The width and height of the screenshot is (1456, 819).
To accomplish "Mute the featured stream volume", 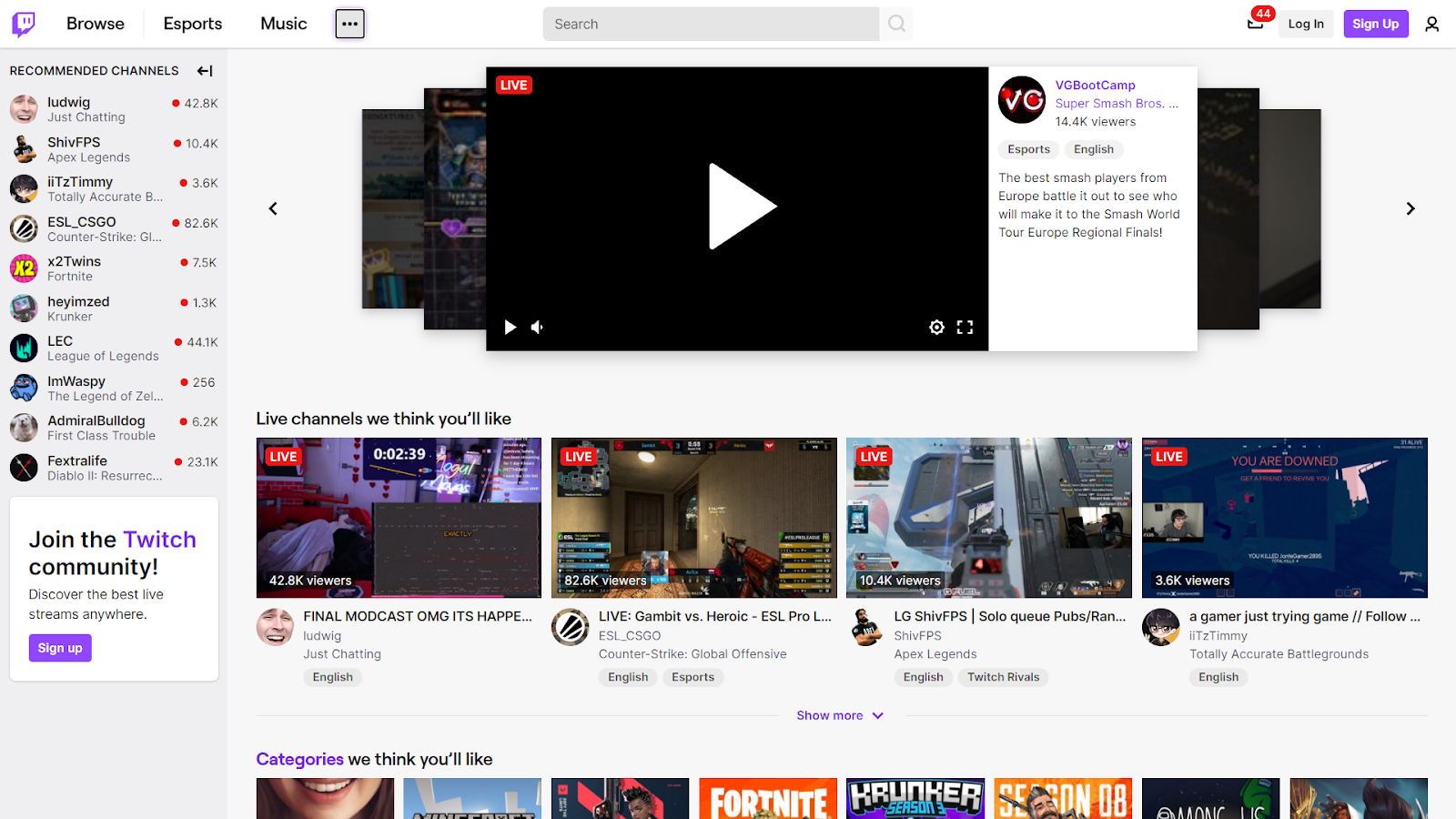I will pos(538,328).
